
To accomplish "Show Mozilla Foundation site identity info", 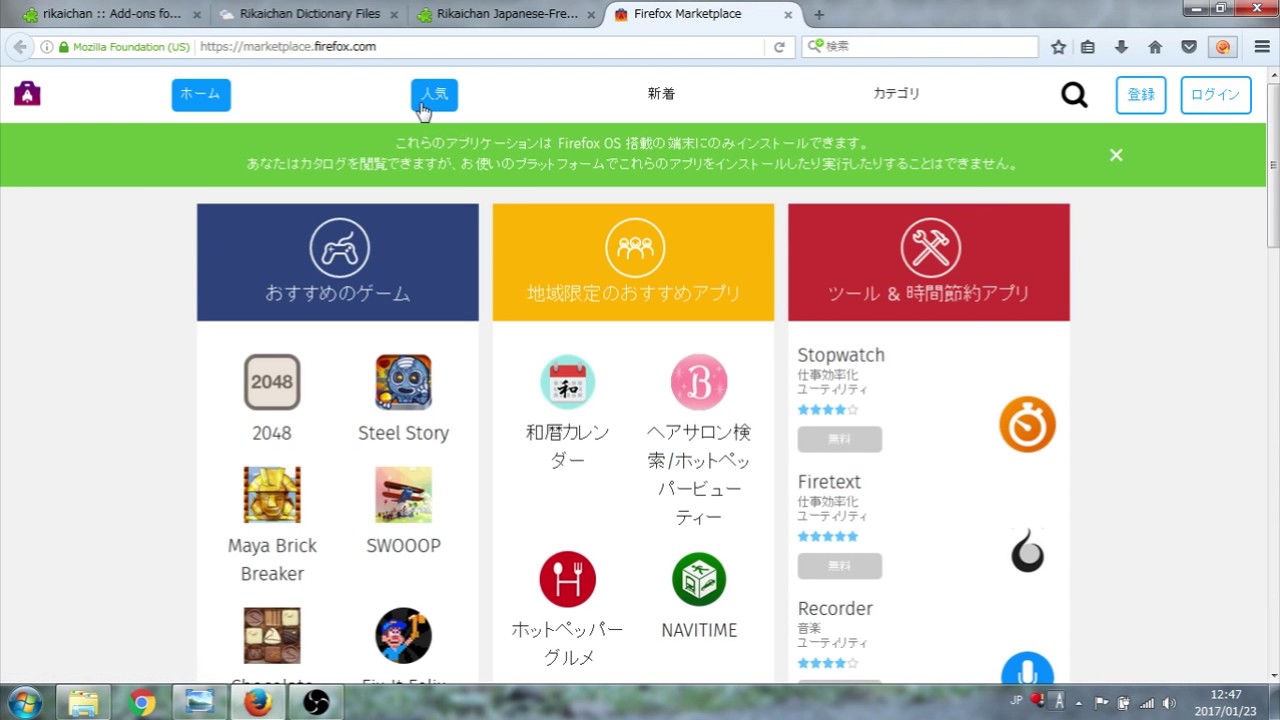I will pyautogui.click(x=124, y=47).
